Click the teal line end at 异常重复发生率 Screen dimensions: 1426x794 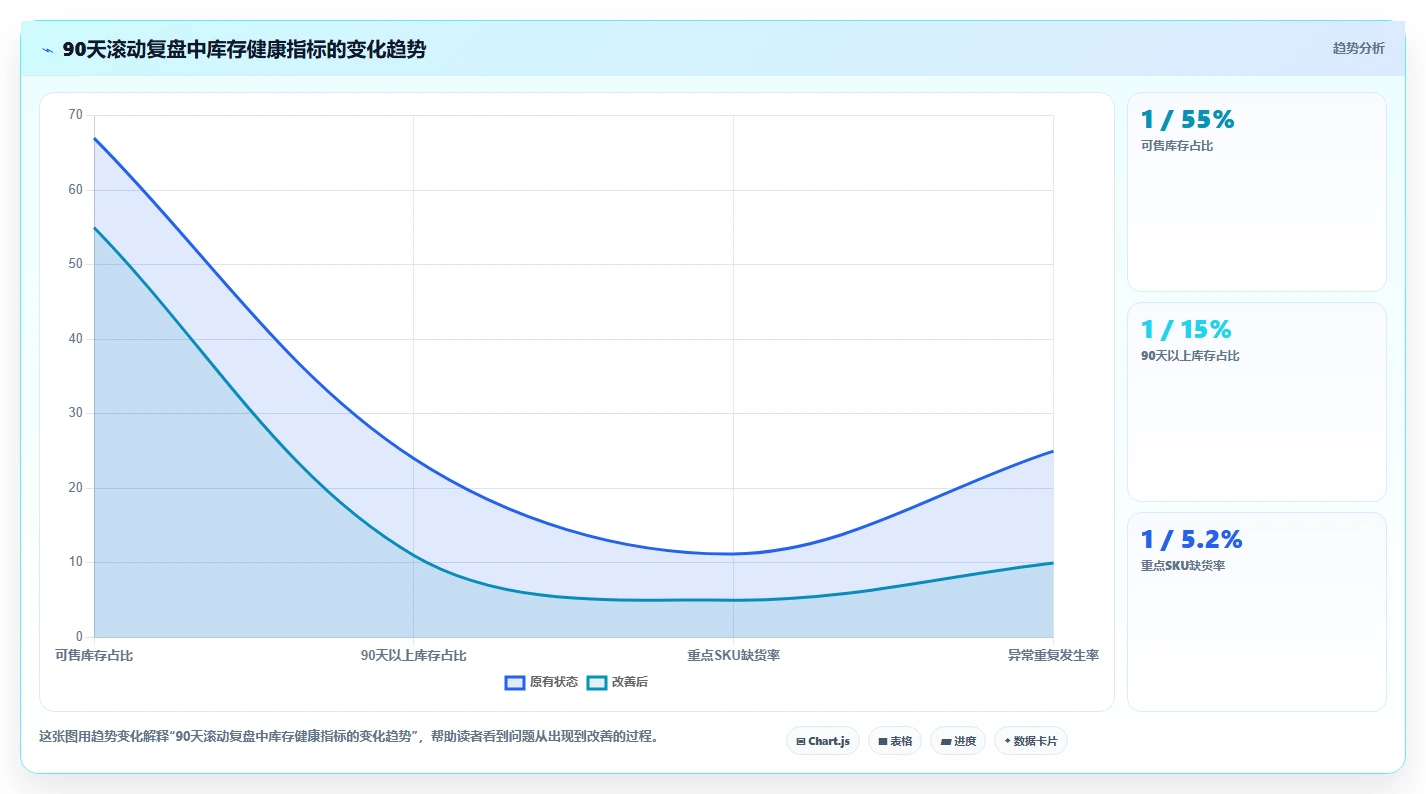click(x=1053, y=563)
